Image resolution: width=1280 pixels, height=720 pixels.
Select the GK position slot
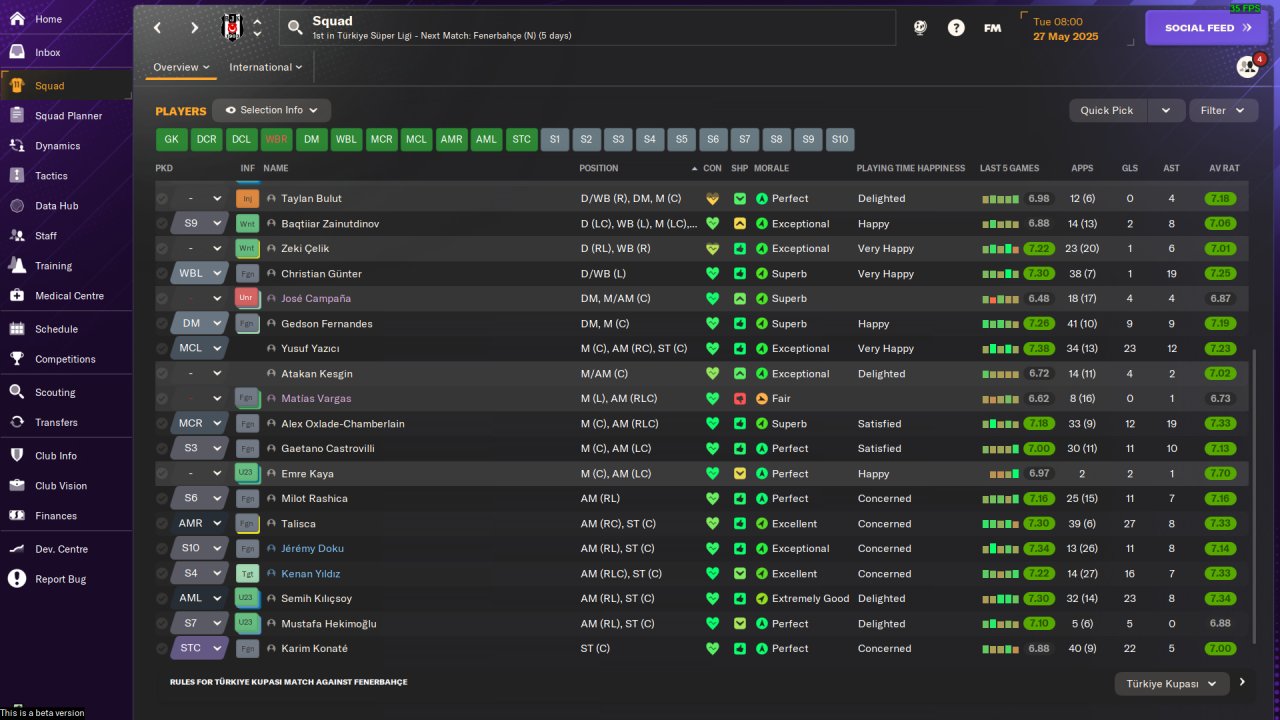[171, 139]
